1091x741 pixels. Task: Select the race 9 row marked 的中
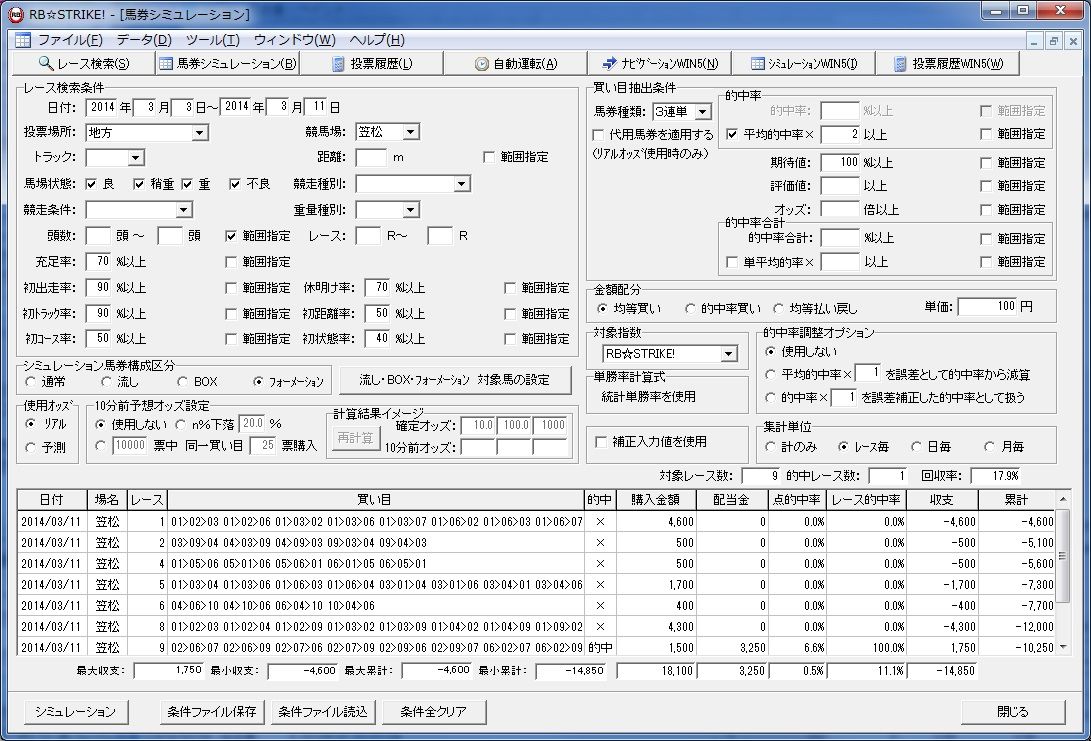tap(536, 647)
